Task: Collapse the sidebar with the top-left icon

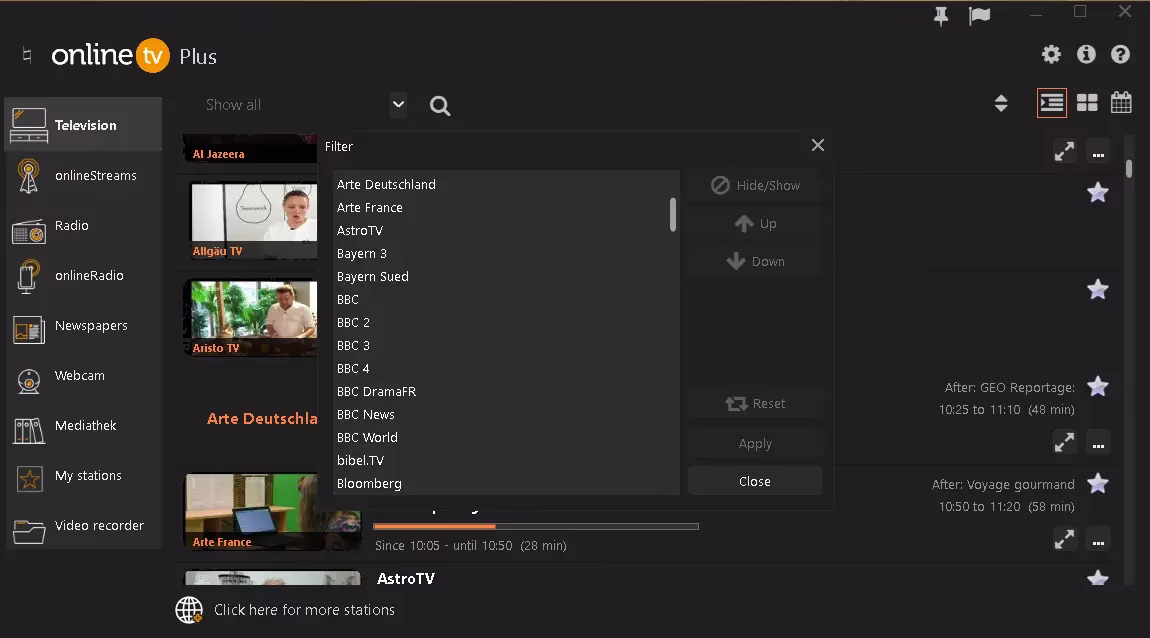Action: (27, 56)
